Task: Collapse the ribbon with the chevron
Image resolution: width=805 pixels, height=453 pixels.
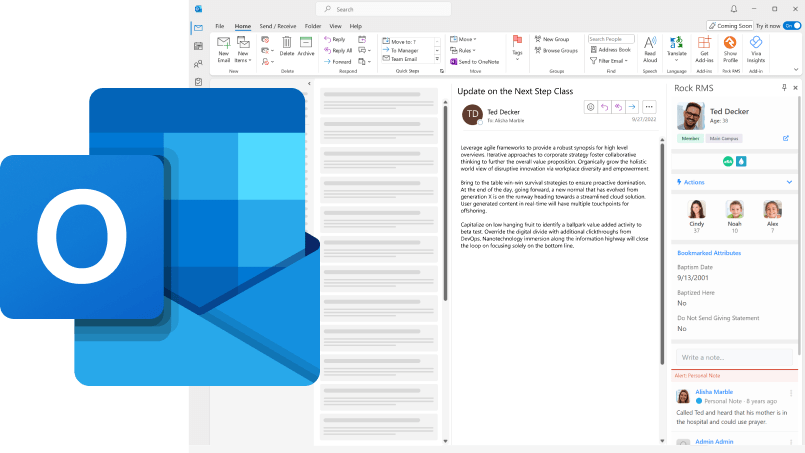Action: [x=796, y=69]
